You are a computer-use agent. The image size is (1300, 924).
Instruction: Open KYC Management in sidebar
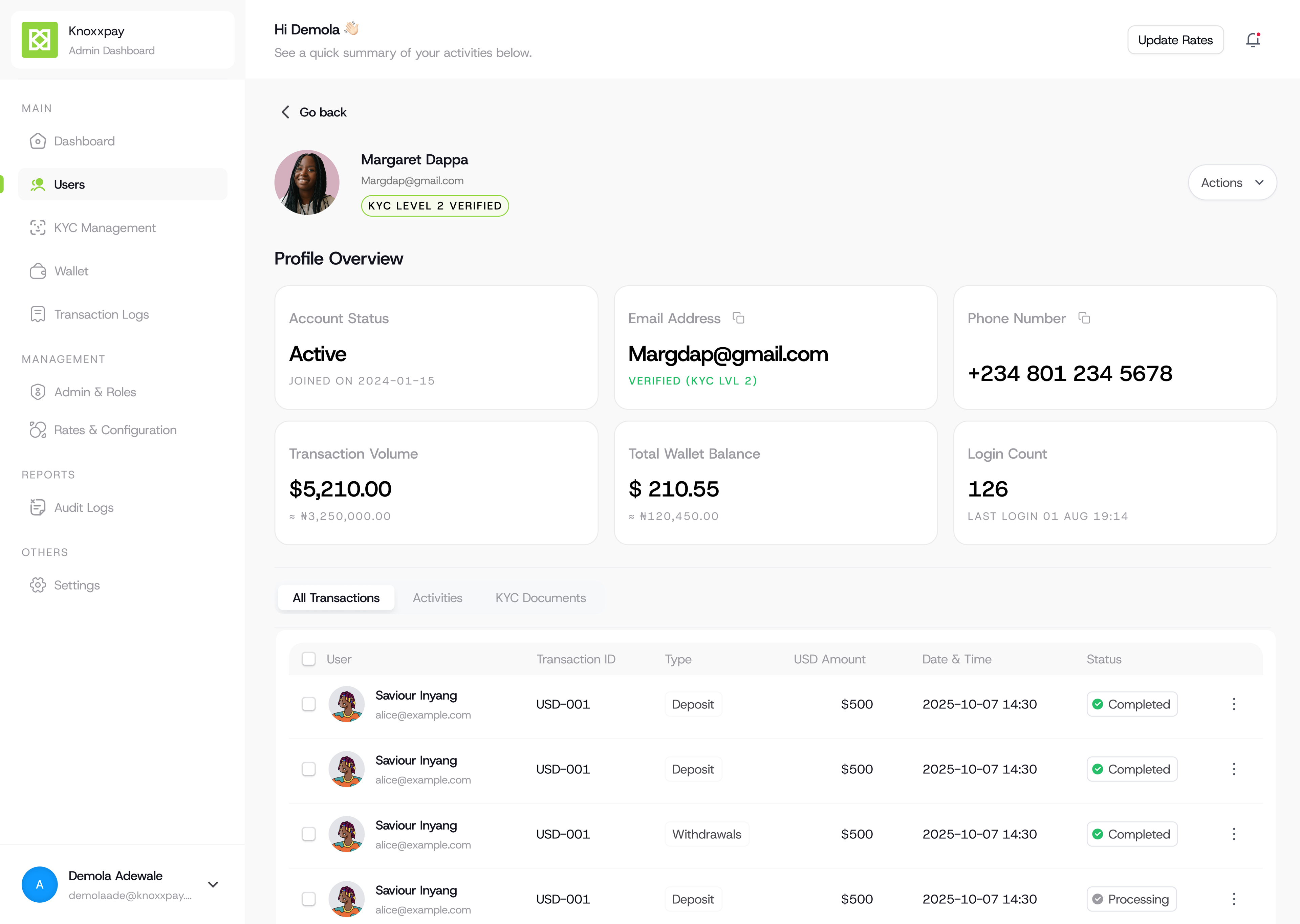coord(122,227)
